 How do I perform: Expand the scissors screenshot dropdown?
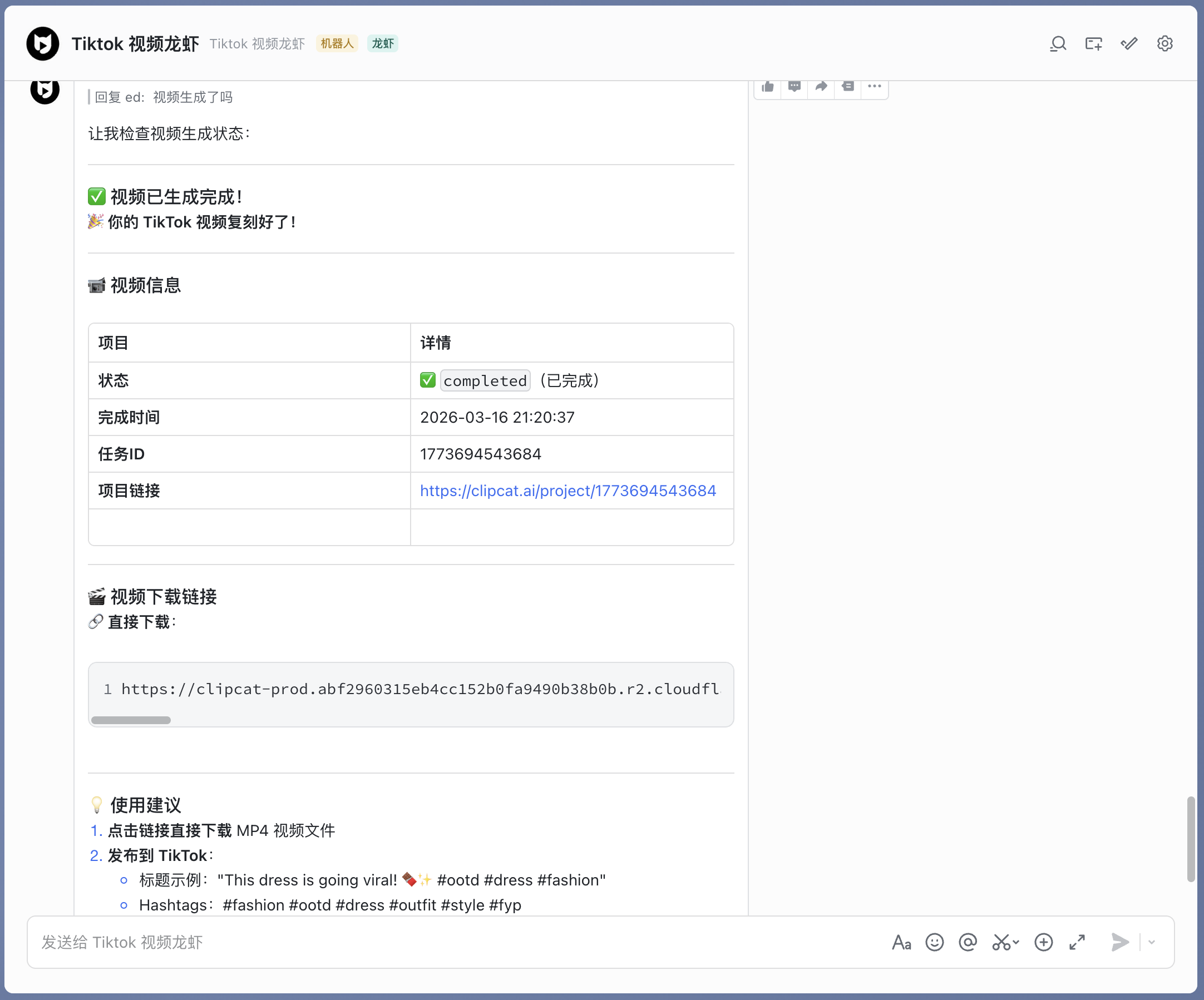tap(1017, 942)
